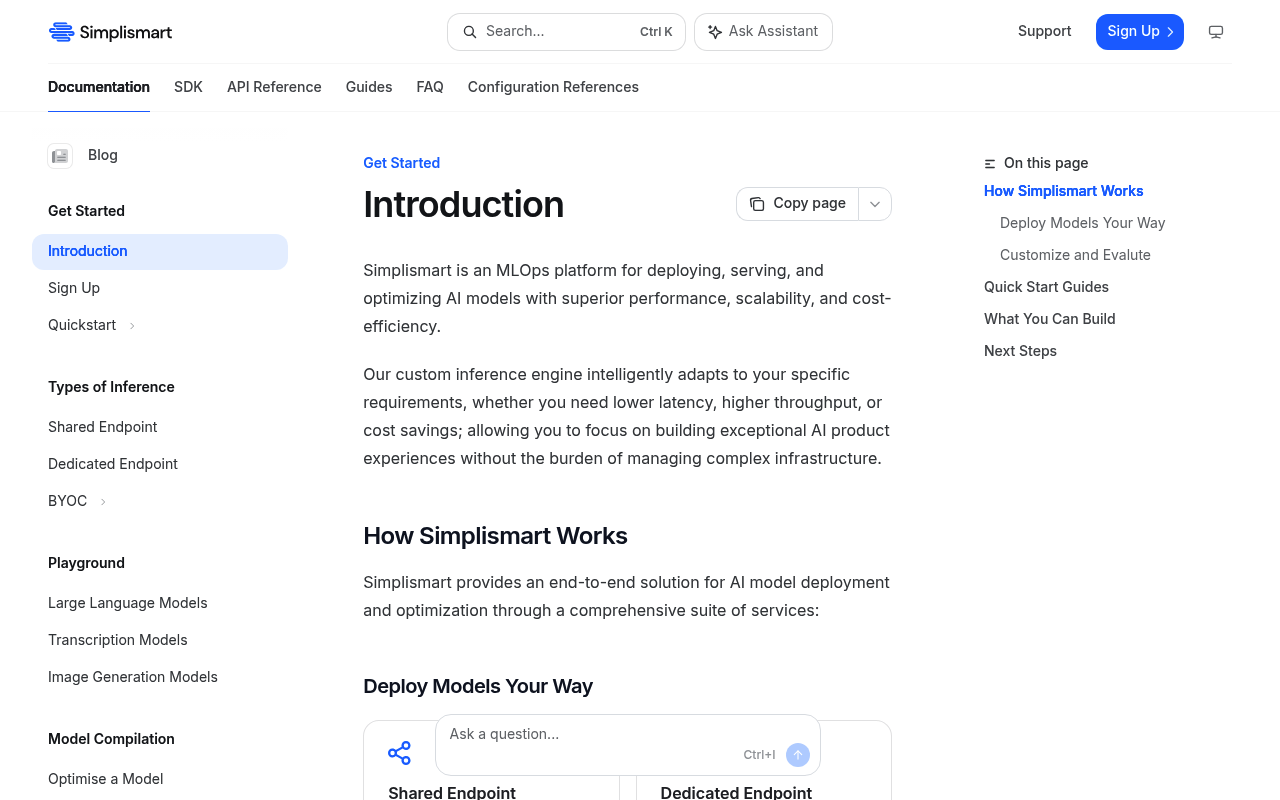Image resolution: width=1280 pixels, height=800 pixels.
Task: Expand the Quickstart sidebar section
Action: [x=132, y=326]
